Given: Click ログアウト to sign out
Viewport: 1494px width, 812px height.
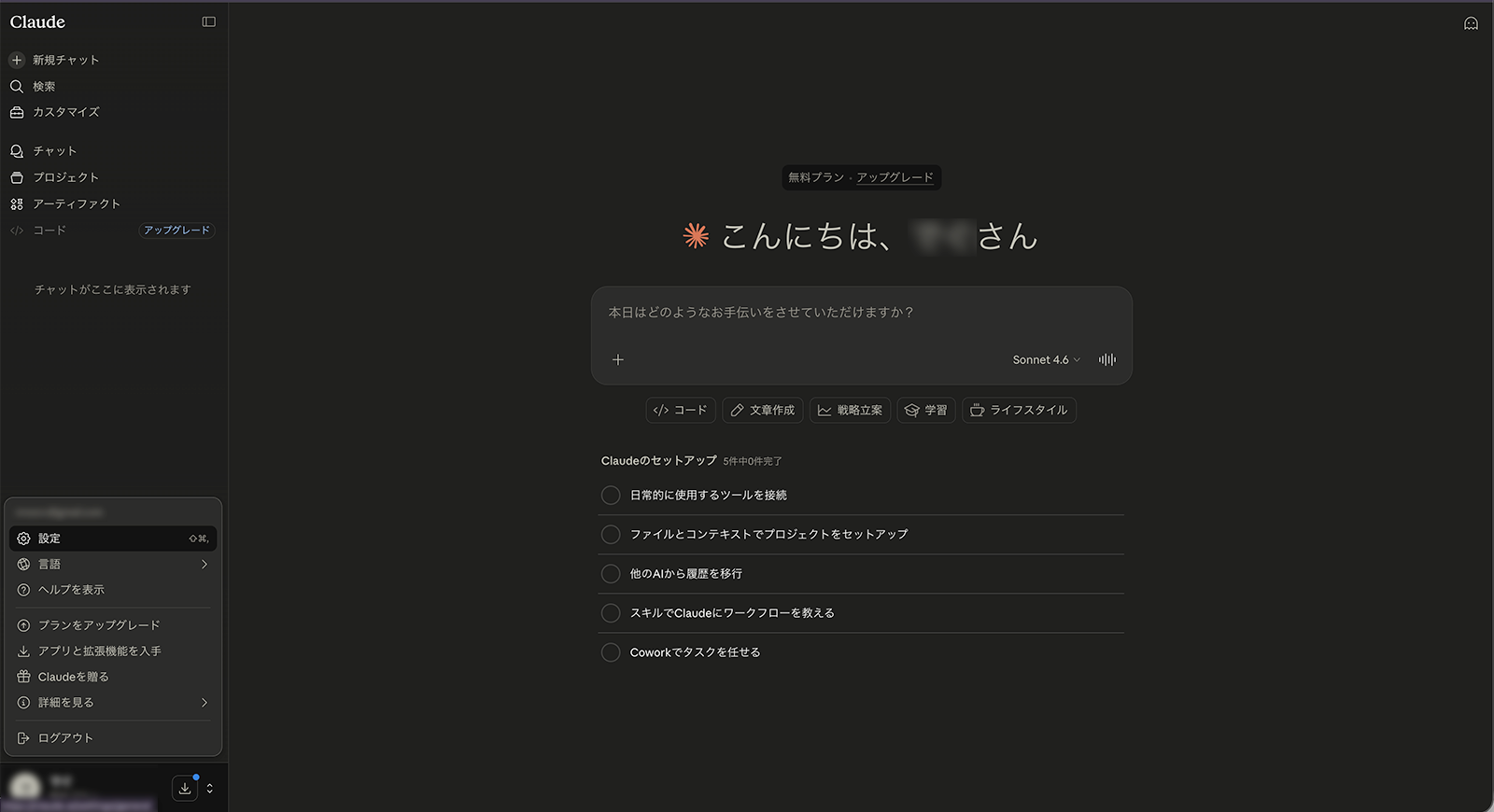Looking at the screenshot, I should click(113, 738).
